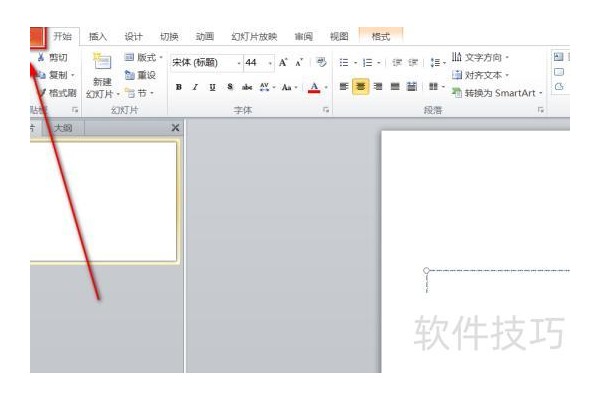Select the rectangle shape in gallery
This screenshot has width=600, height=400.
pos(559,72)
